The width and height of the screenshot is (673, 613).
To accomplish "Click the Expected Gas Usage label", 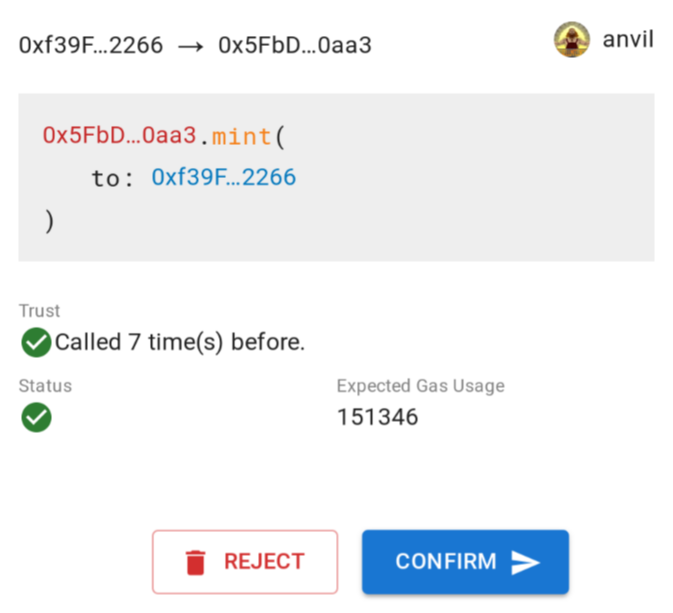I will [420, 386].
